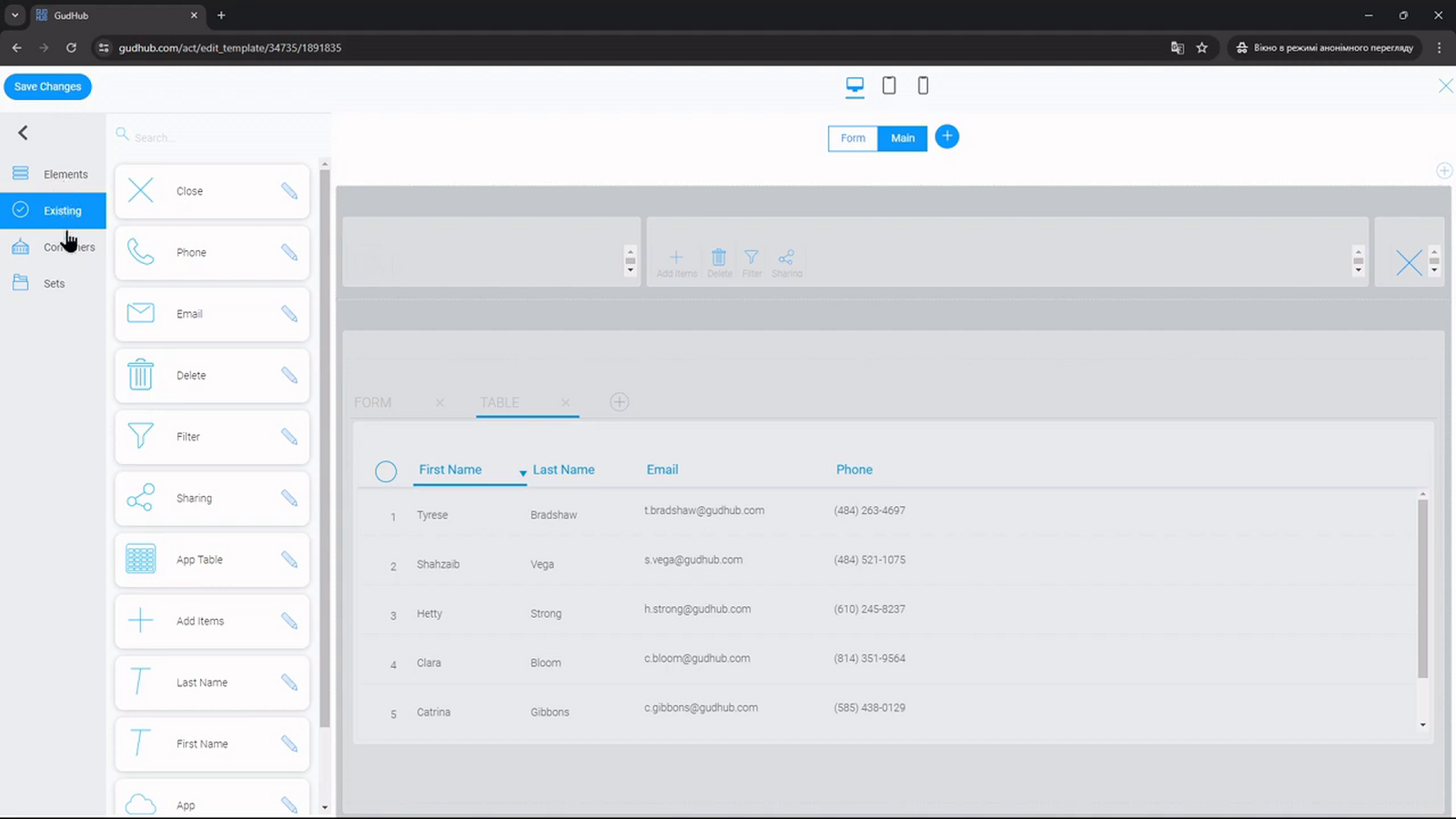Click the Phone column header
The height and width of the screenshot is (819, 1456).
coord(854,470)
